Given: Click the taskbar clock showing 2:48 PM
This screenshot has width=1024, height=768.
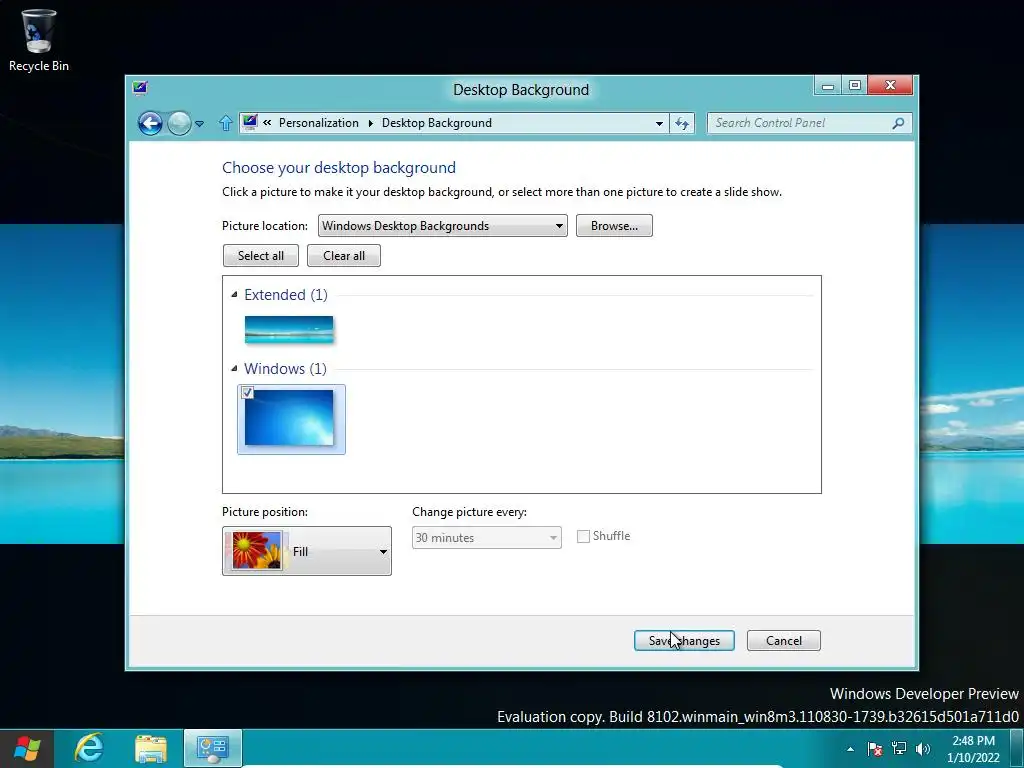Looking at the screenshot, I should (x=973, y=749).
